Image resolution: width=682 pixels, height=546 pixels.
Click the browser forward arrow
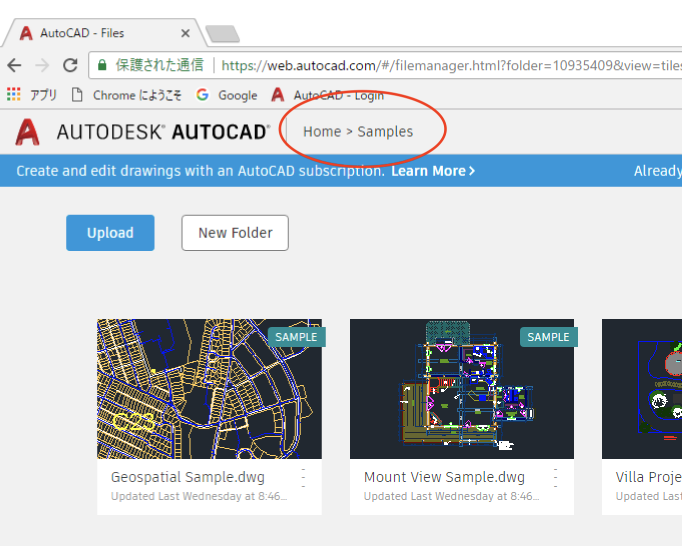pyautogui.click(x=42, y=65)
